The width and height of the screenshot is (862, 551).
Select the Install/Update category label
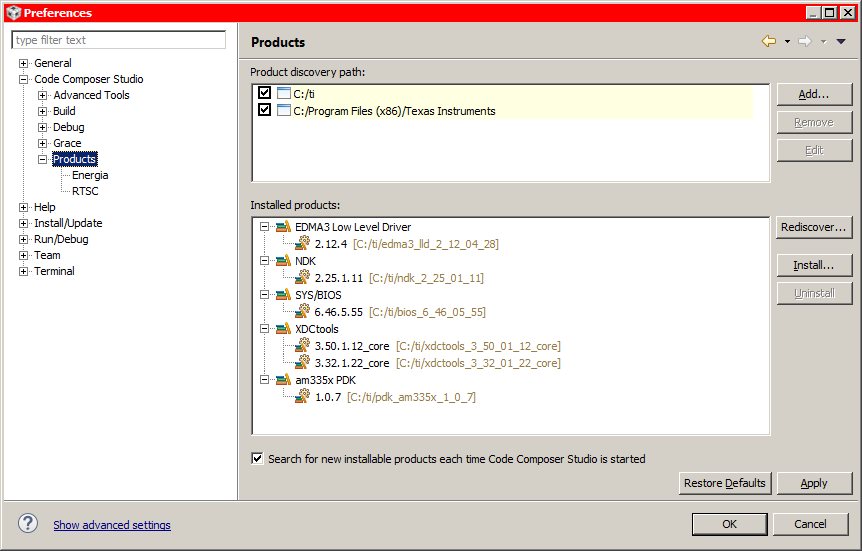[68, 223]
